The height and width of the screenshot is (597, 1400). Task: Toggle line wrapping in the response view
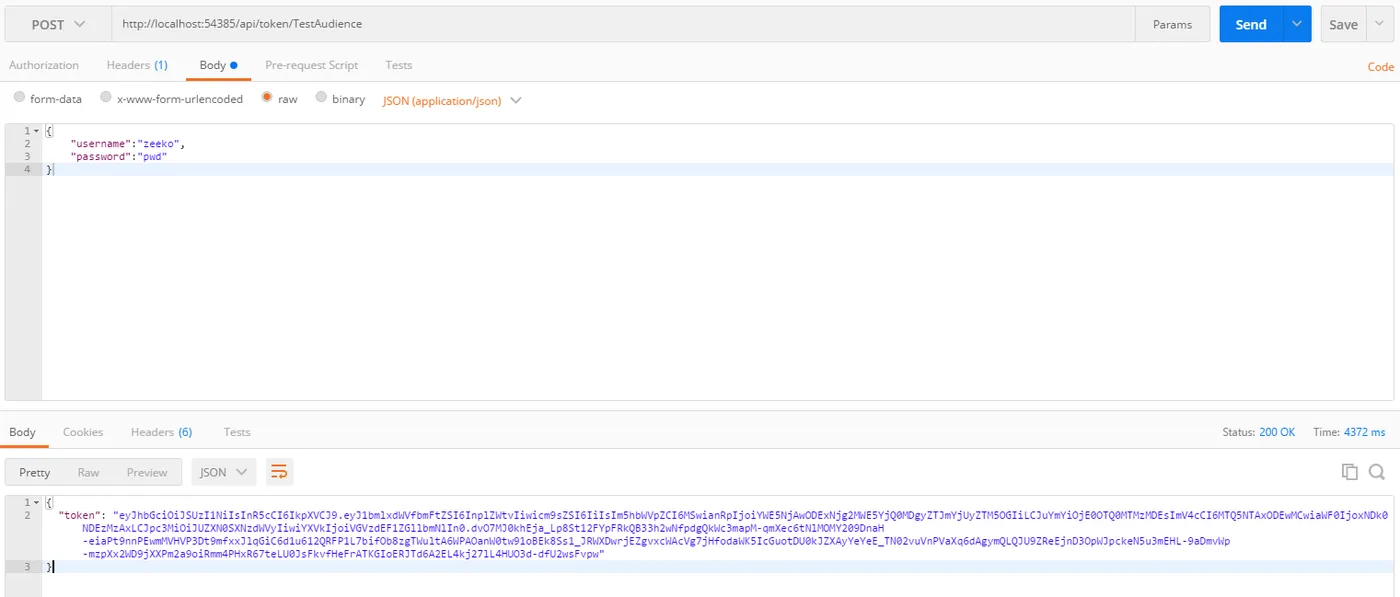point(279,472)
